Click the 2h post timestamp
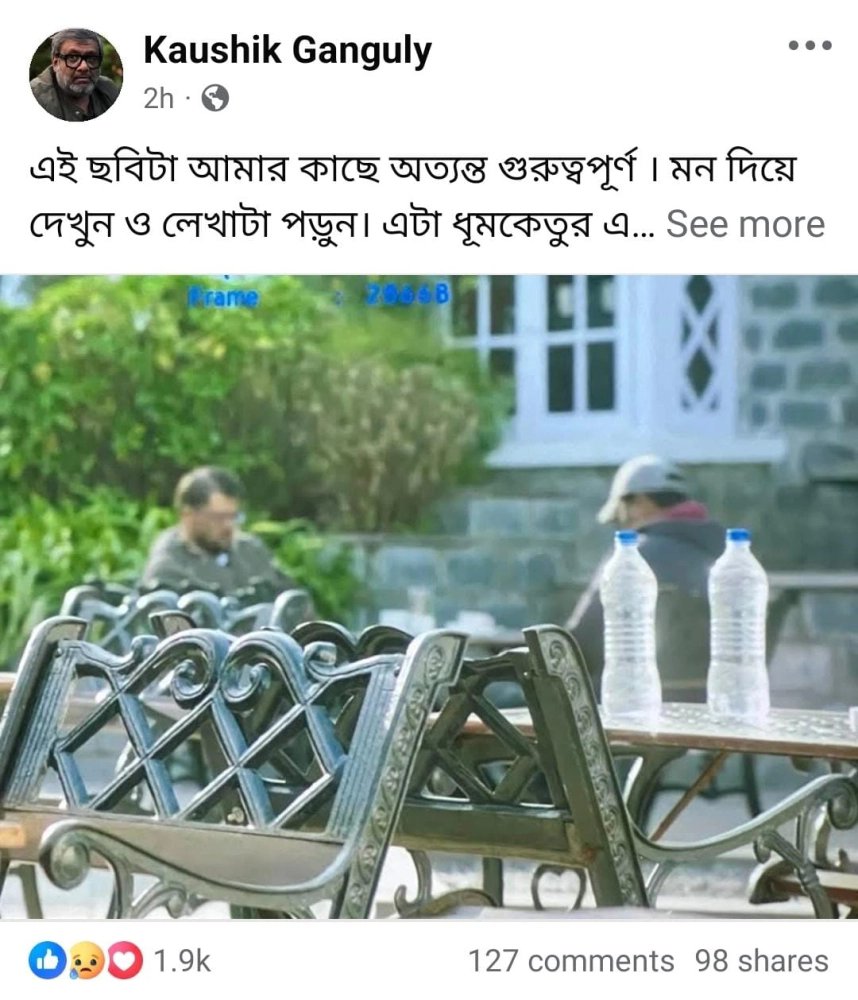Image resolution: width=858 pixels, height=1000 pixels. (x=158, y=99)
